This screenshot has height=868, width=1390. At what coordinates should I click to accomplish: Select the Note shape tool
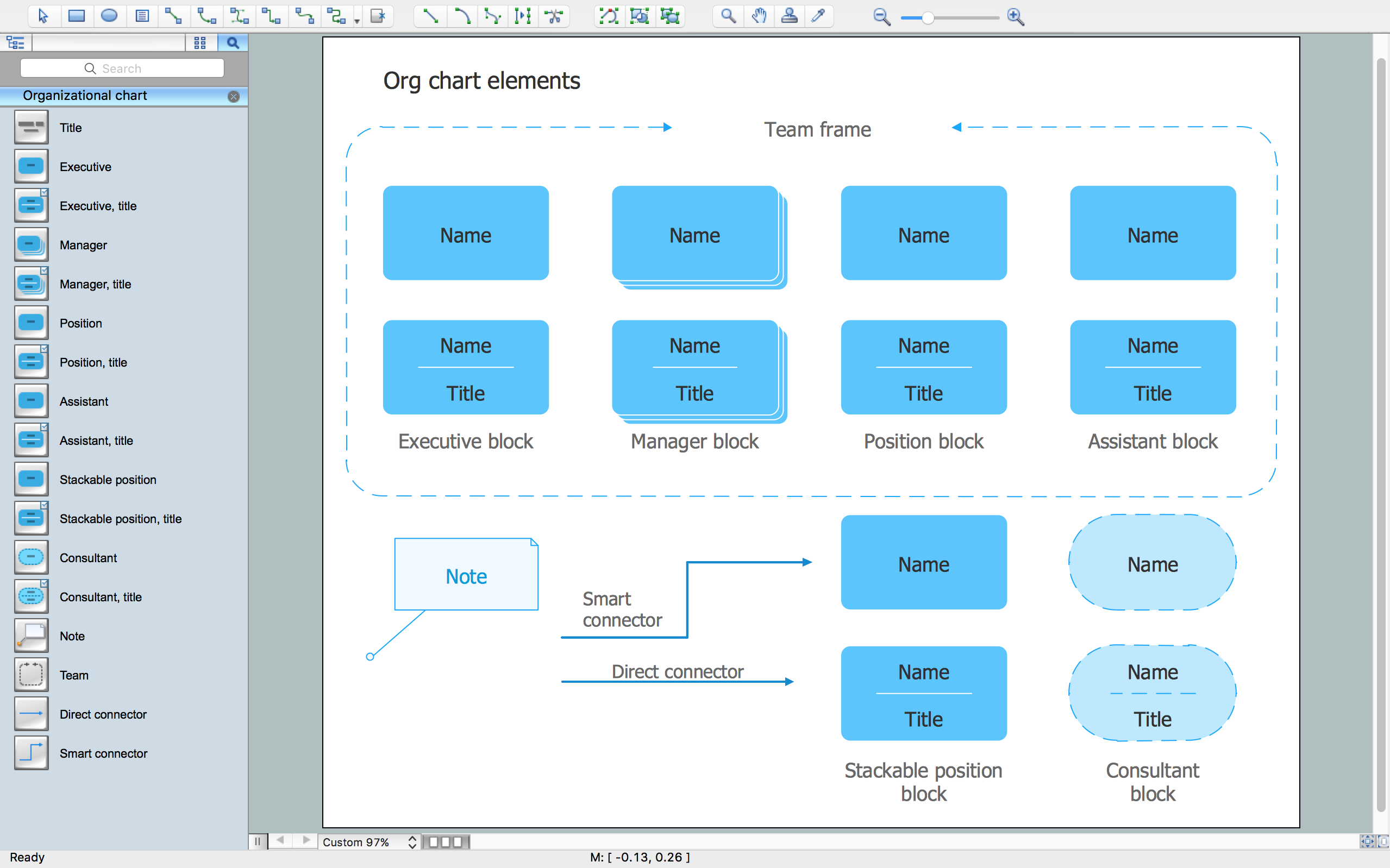[x=29, y=636]
